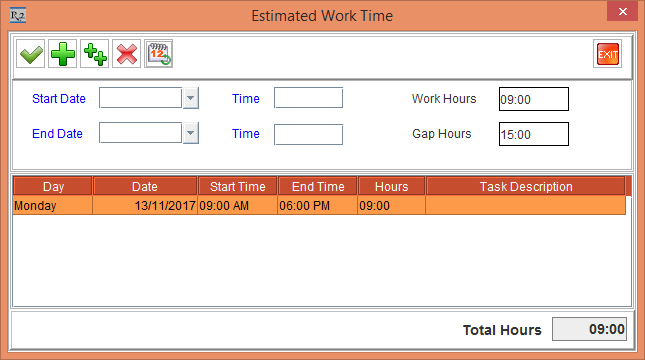Select the Monday cell in the table
Screen dimensions: 645x360
point(53,205)
